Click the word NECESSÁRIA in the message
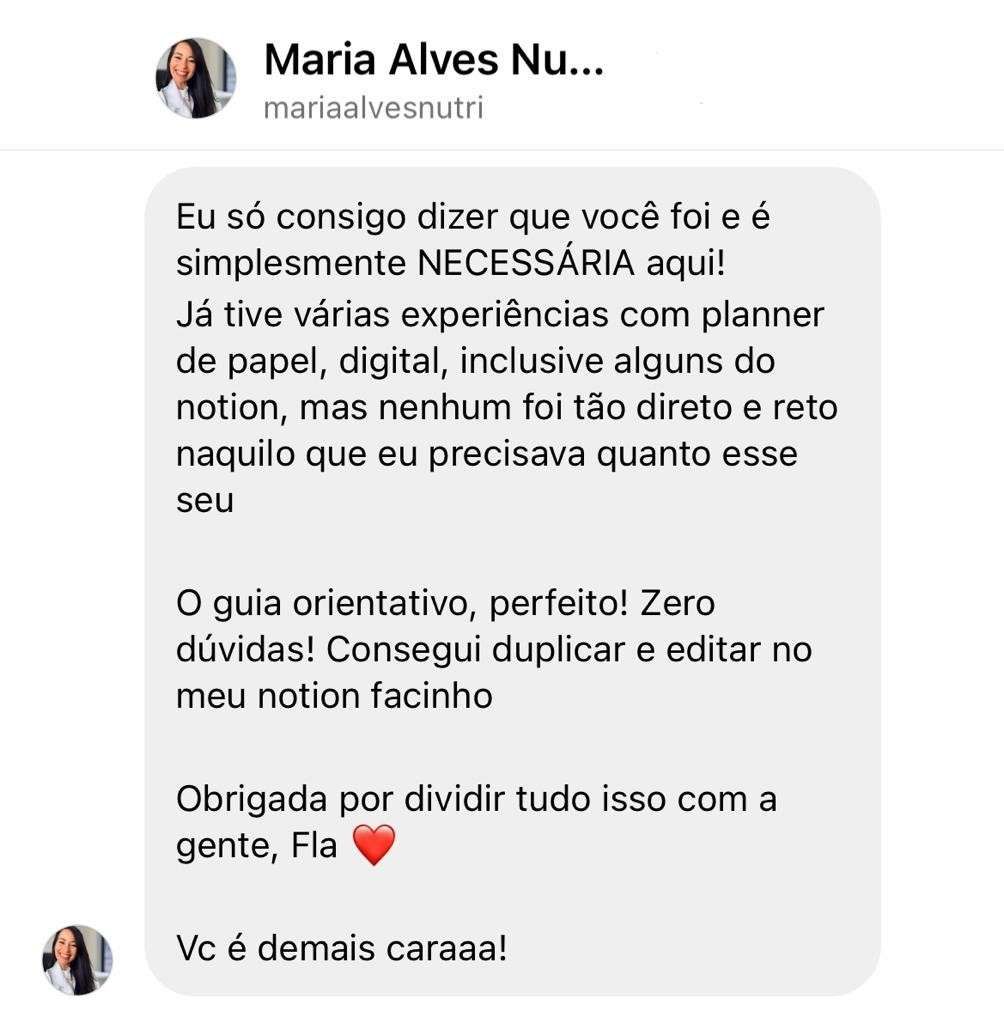This screenshot has height=1024, width=1004. tap(526, 263)
